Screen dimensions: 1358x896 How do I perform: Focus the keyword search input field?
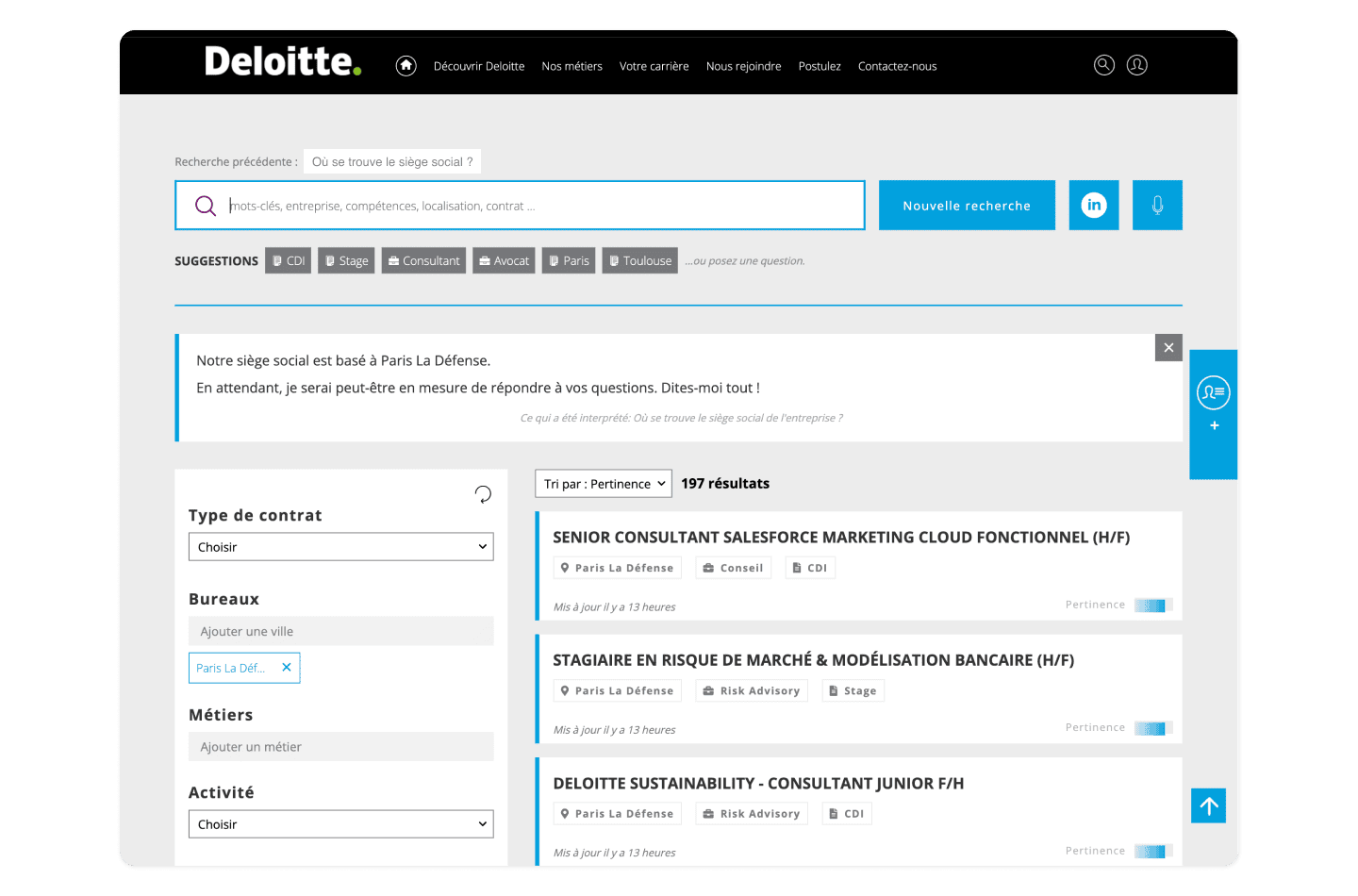coord(538,206)
